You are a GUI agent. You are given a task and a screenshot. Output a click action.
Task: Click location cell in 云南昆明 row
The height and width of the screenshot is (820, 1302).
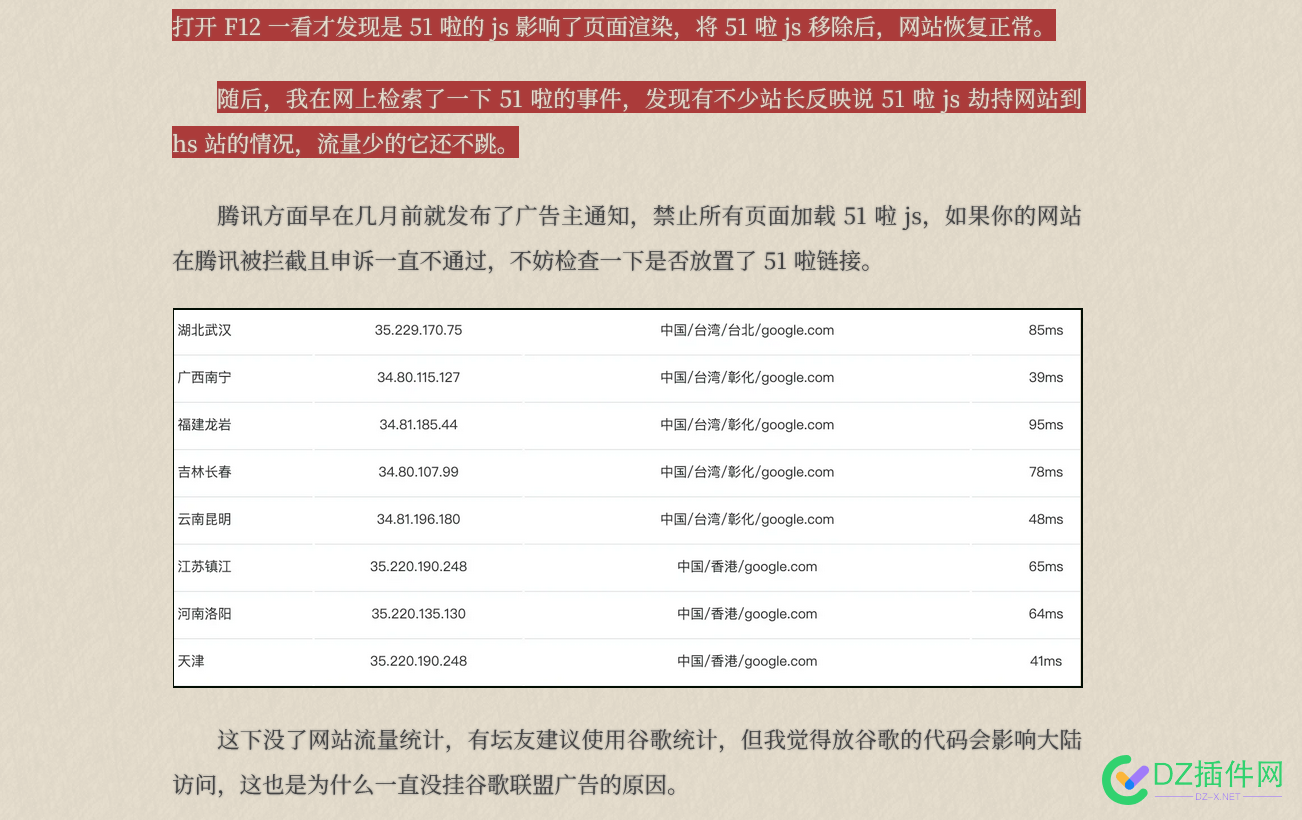pyautogui.click(x=747, y=519)
